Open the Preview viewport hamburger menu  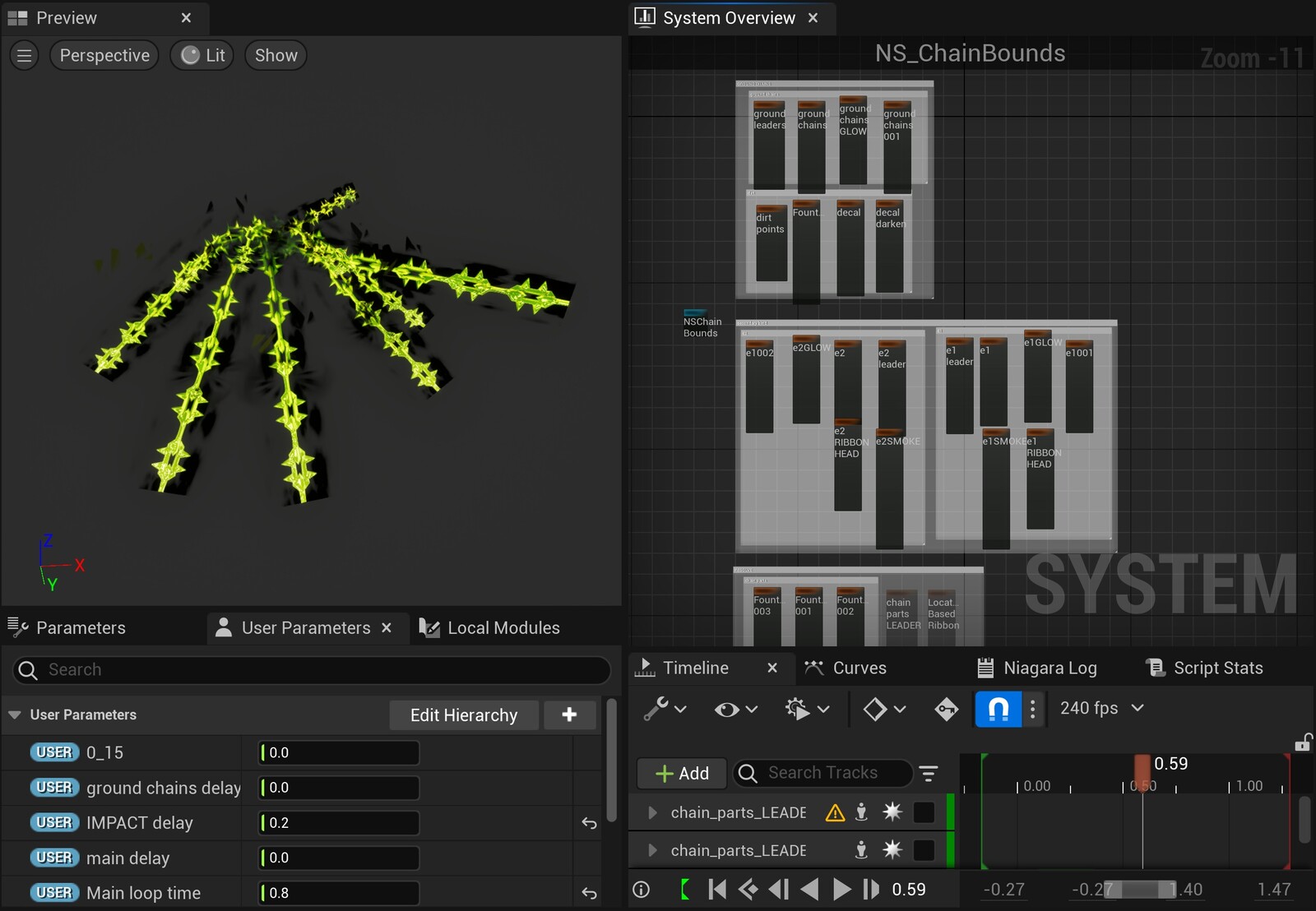(24, 55)
